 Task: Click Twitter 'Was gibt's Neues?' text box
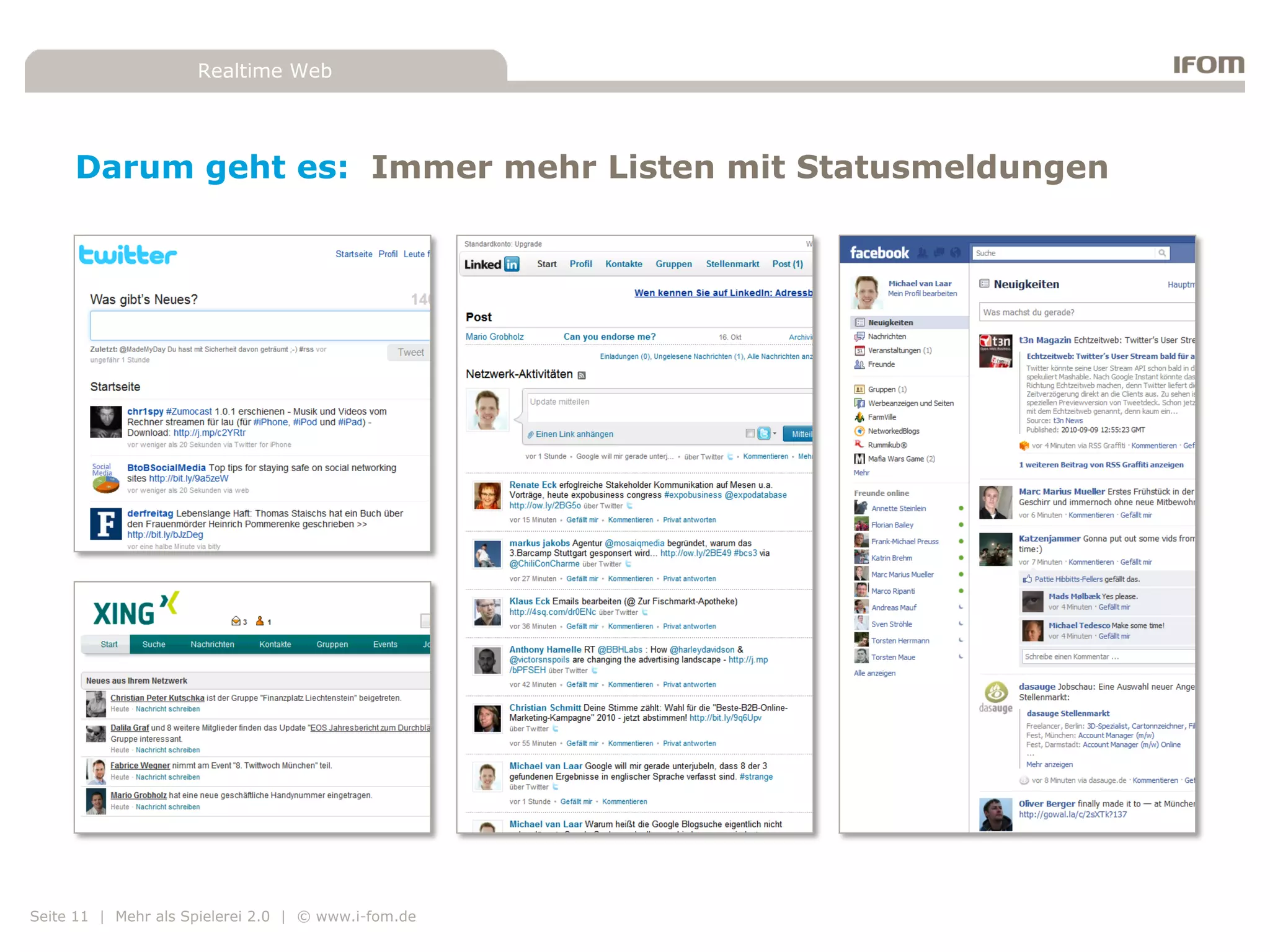[259, 325]
